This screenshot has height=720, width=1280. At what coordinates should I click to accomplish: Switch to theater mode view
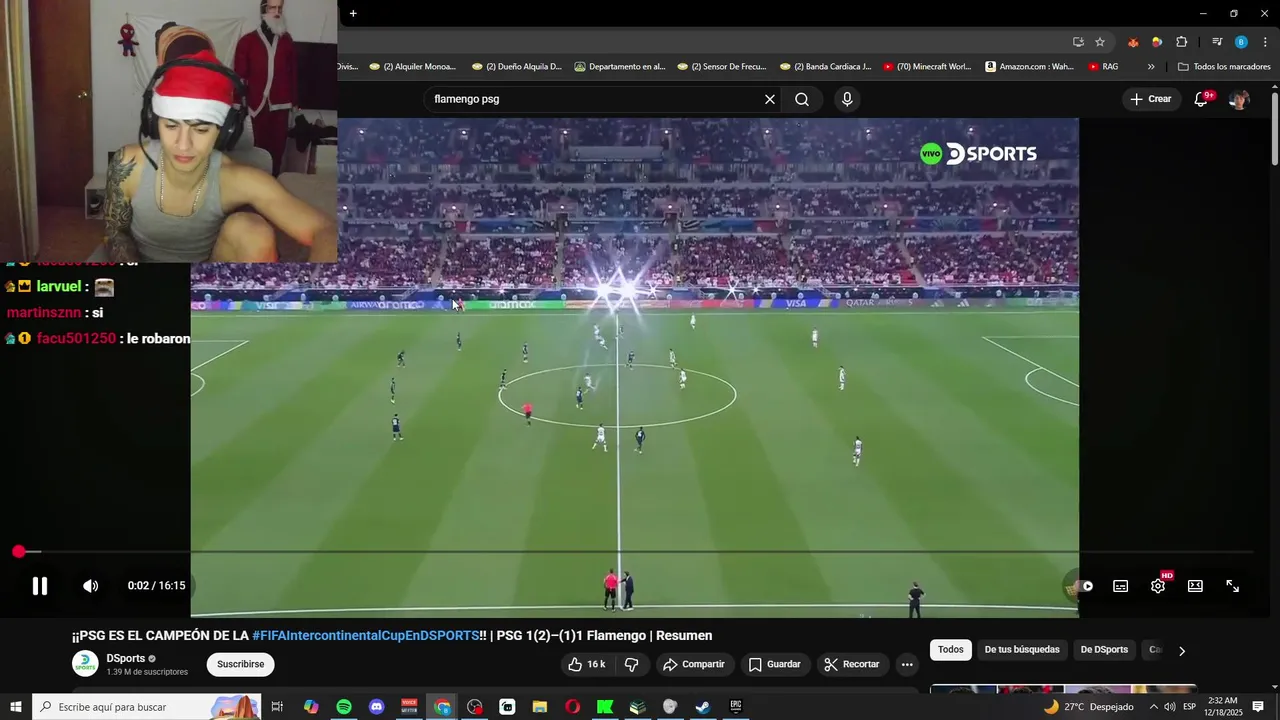coord(1195,586)
